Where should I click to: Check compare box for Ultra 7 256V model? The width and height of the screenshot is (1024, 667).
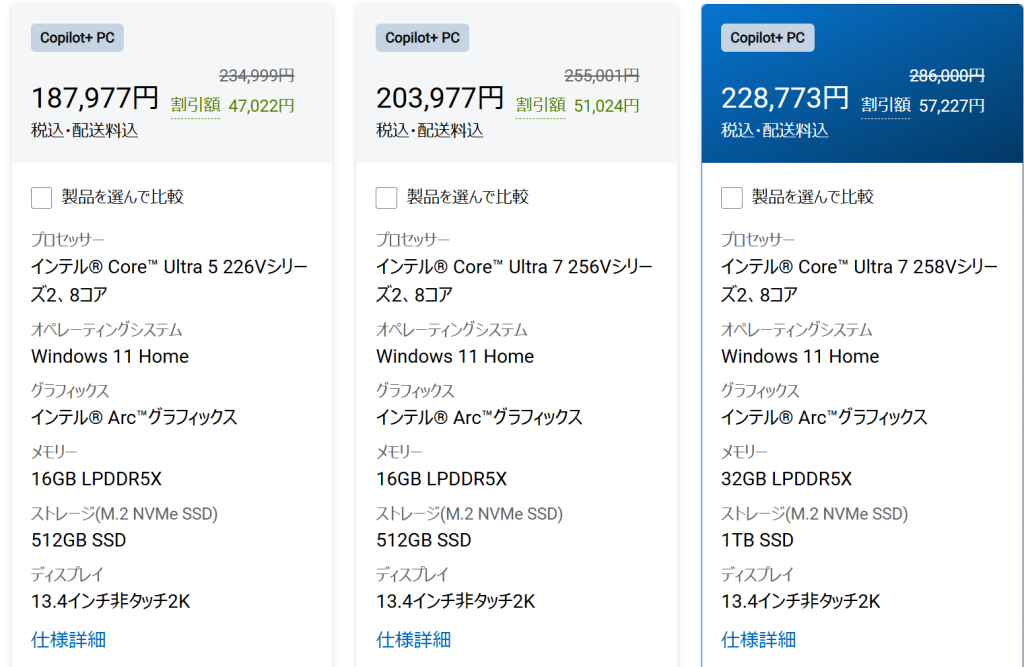(387, 197)
